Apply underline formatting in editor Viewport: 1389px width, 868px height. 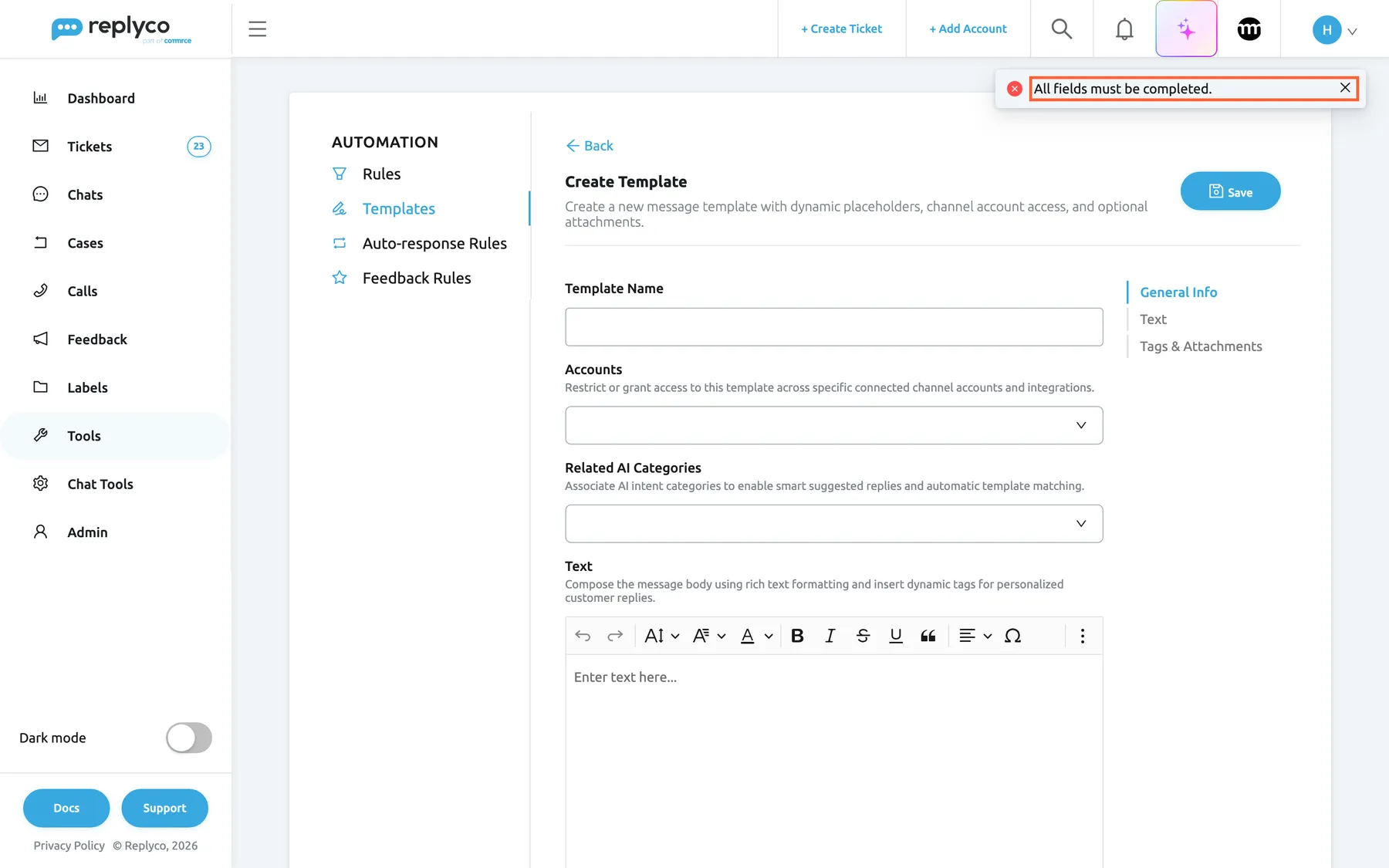pyautogui.click(x=895, y=636)
